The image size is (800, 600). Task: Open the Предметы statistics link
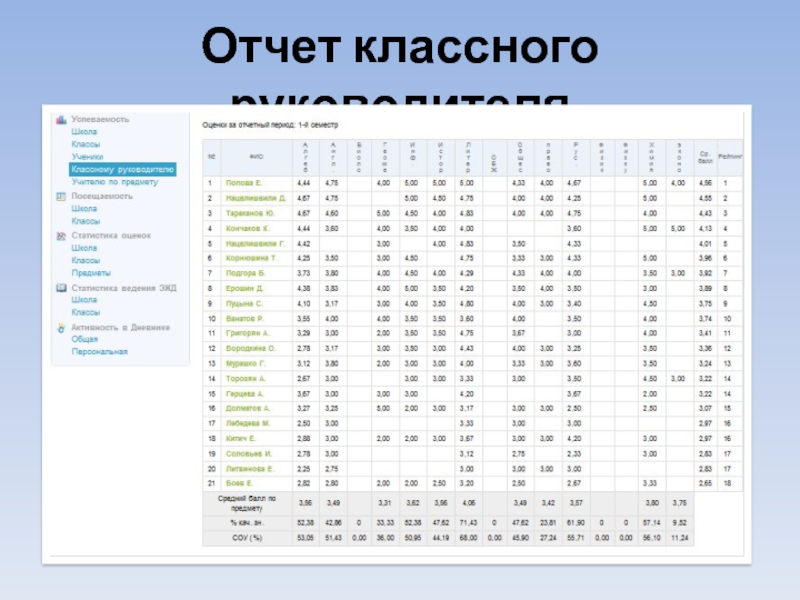(91, 273)
